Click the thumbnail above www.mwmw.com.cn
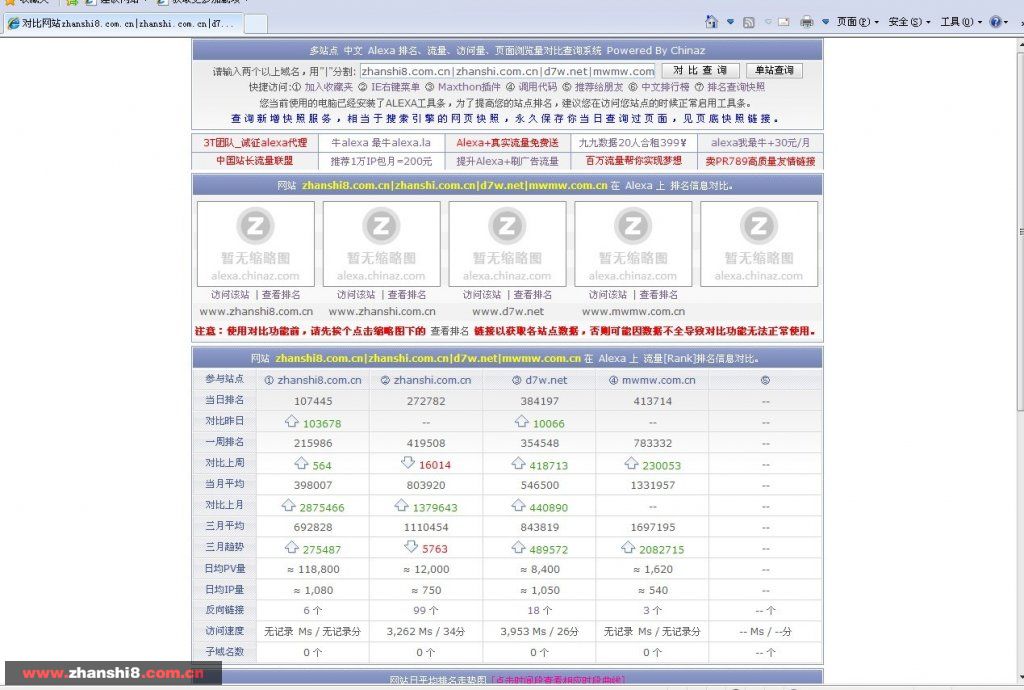This screenshot has width=1024, height=690. (x=633, y=243)
